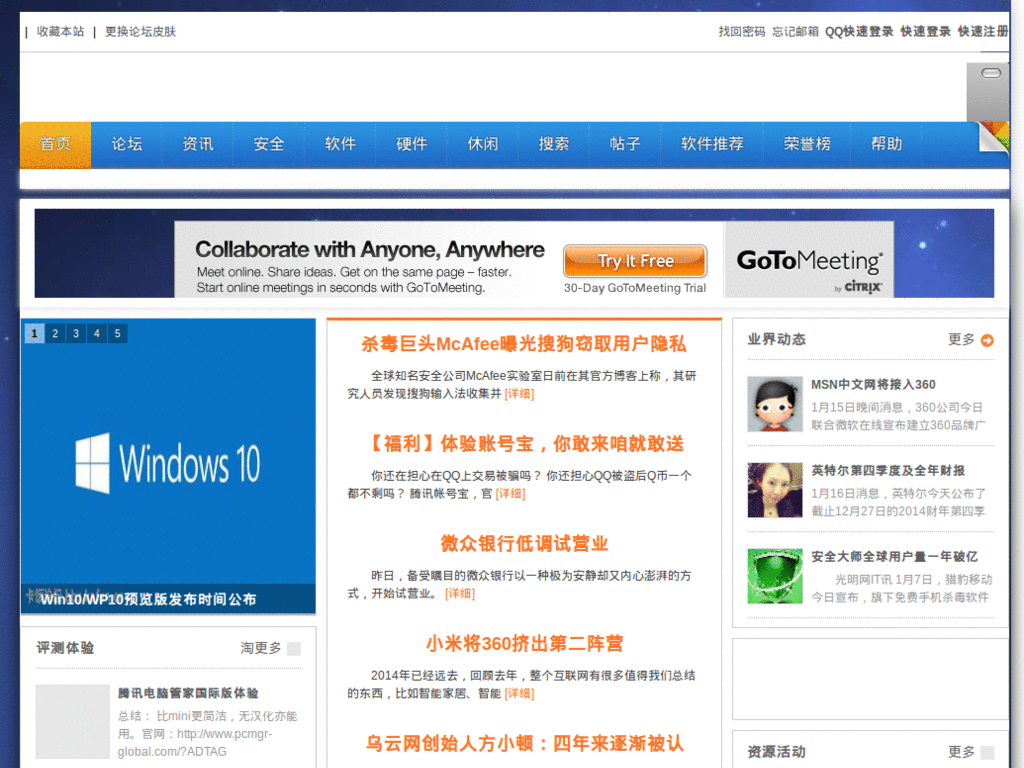Open the cartoon avatar for MSN中文网将接入360
The width and height of the screenshot is (1024, 768).
click(774, 404)
